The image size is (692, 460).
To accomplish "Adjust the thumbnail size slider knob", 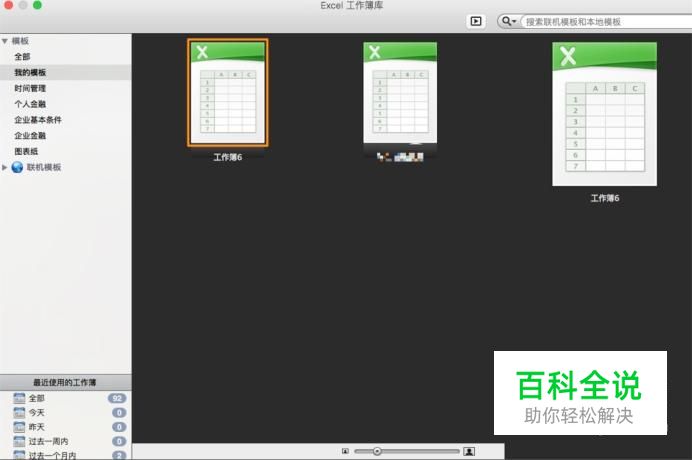I will [x=377, y=451].
